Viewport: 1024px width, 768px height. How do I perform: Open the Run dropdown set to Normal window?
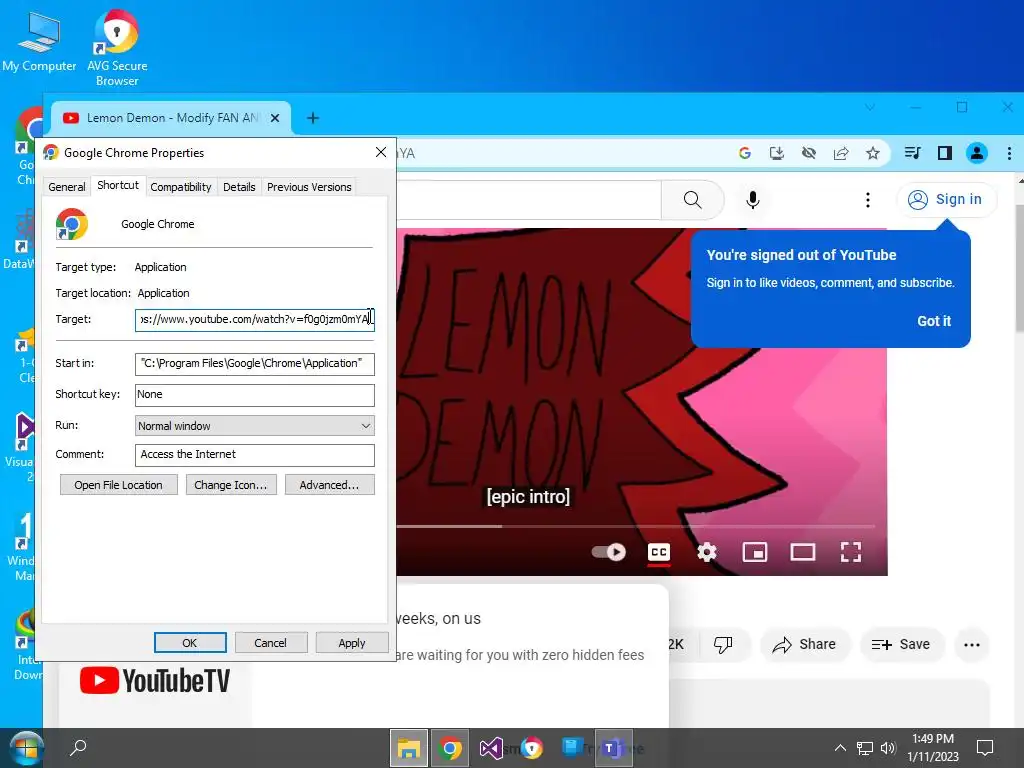click(255, 426)
